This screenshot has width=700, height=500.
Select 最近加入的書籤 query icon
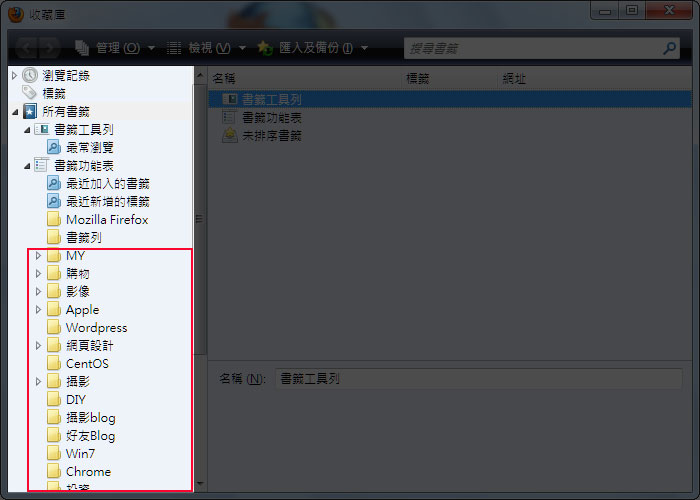[x=54, y=183]
